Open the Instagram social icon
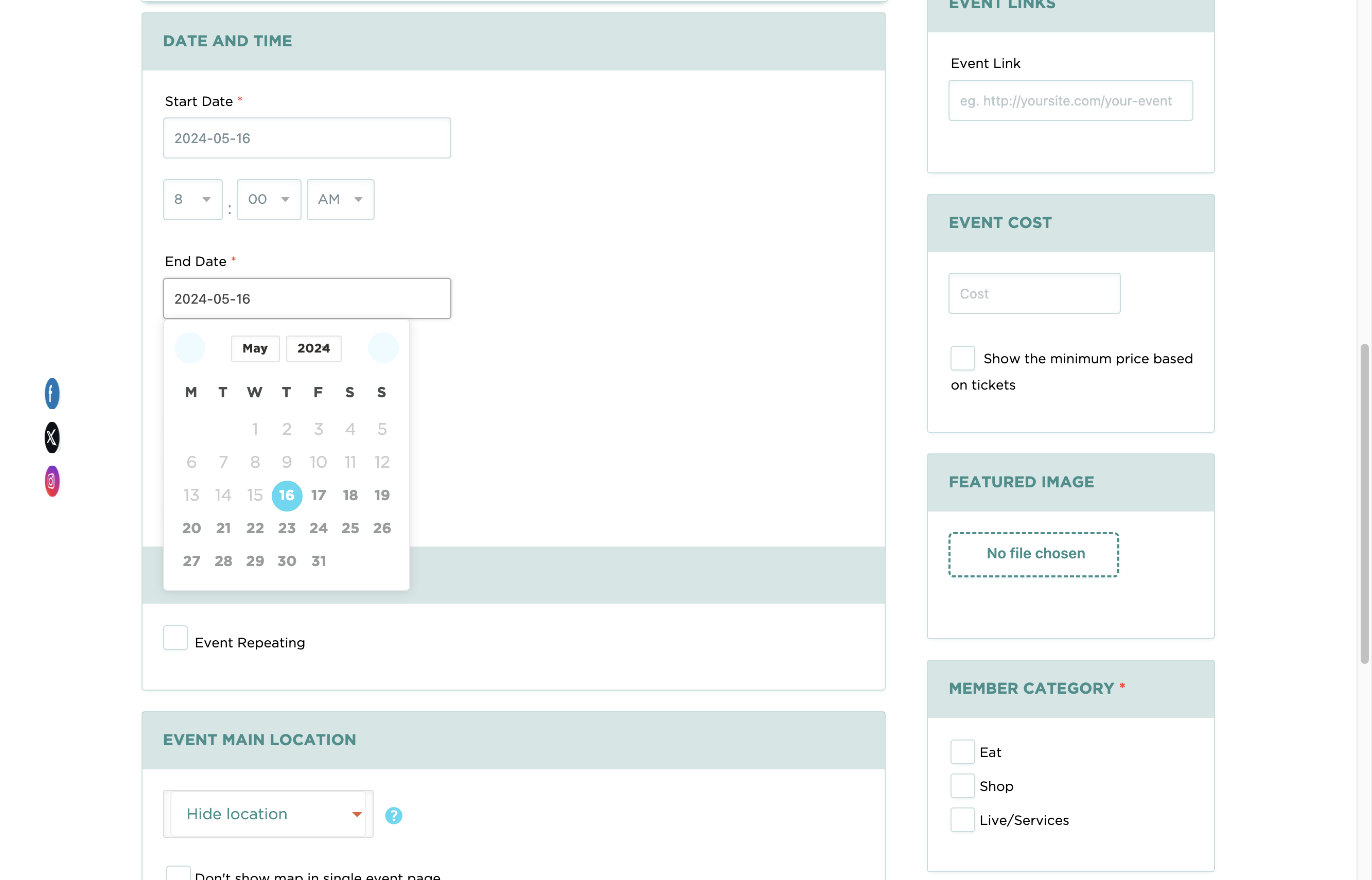 point(52,481)
